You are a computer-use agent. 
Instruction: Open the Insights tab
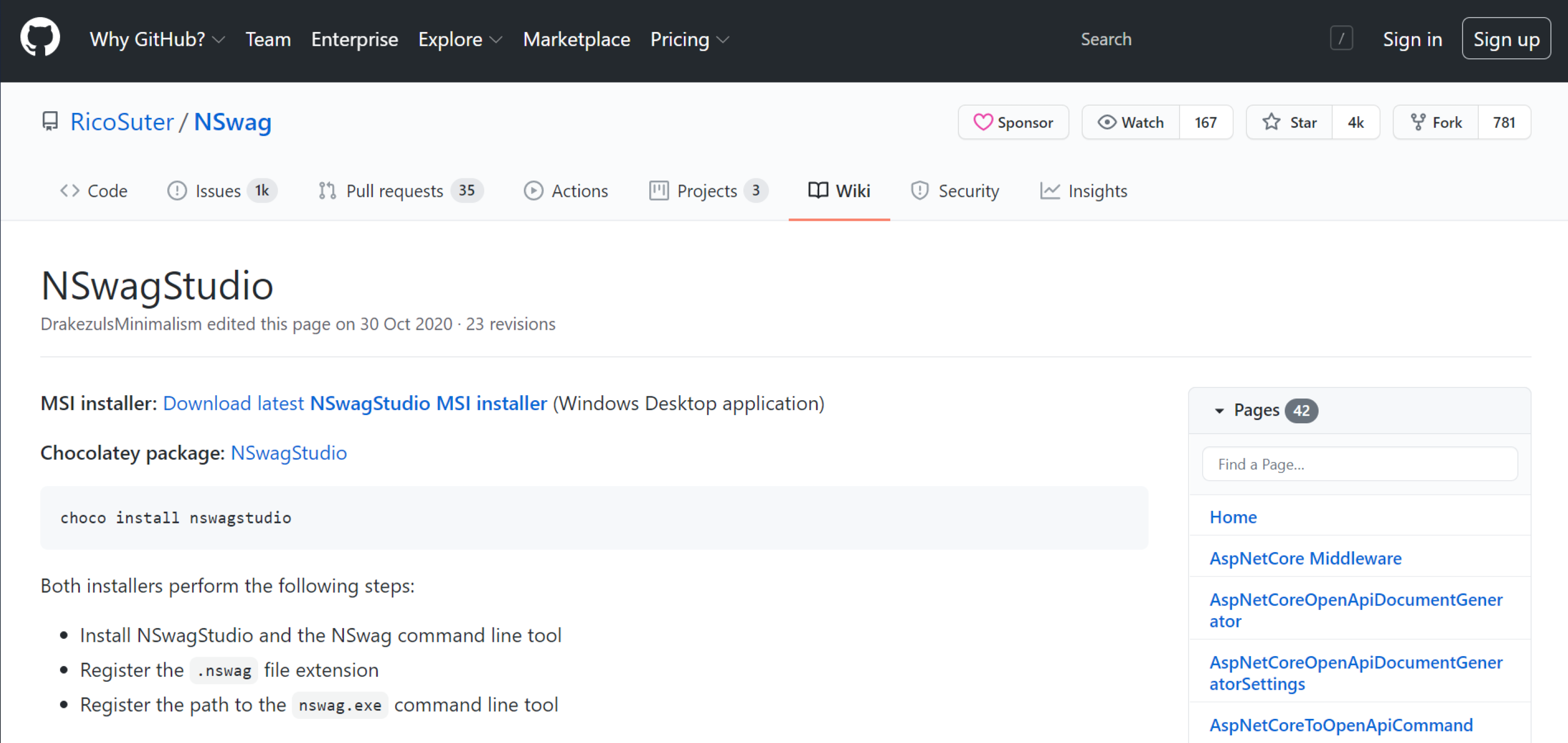point(1083,190)
